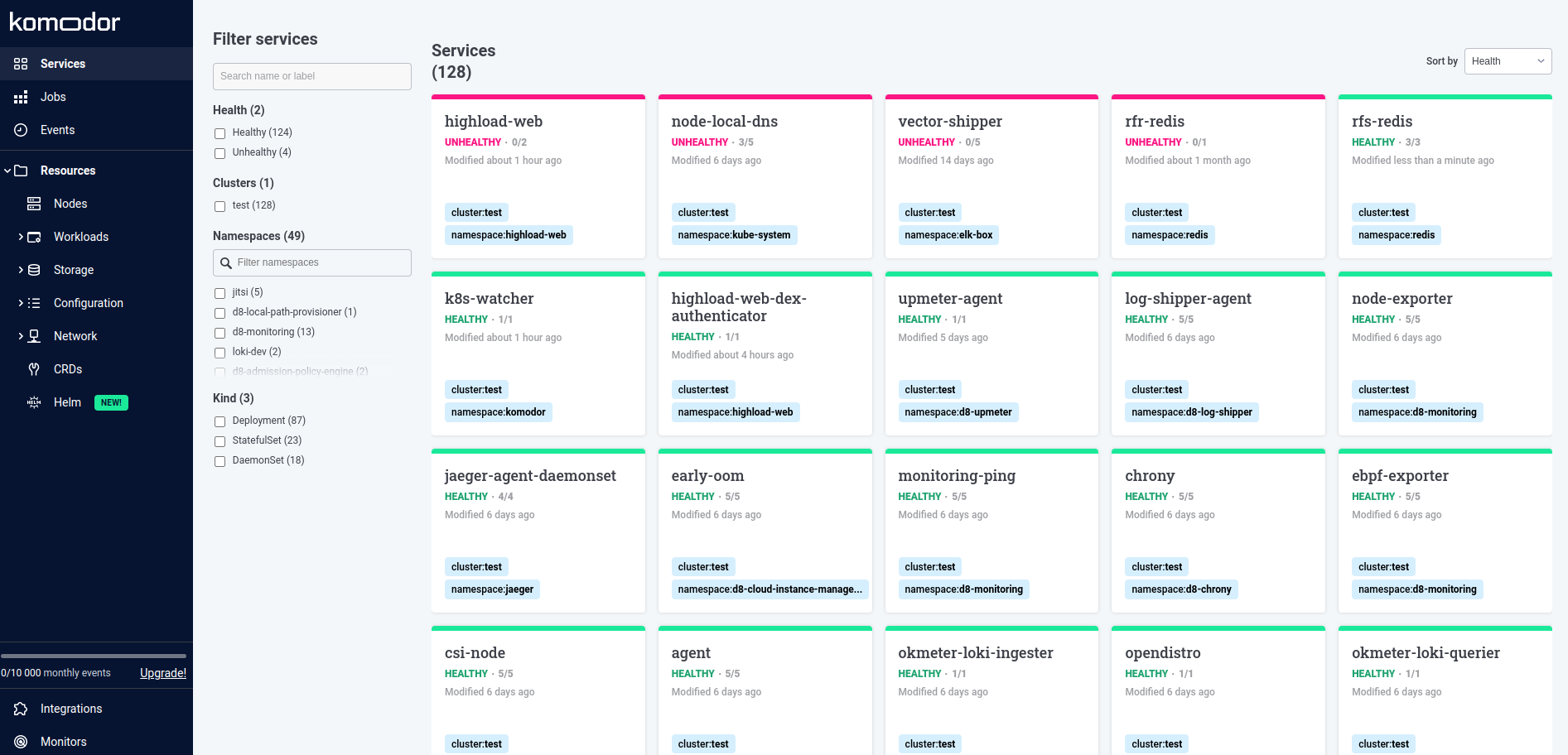Click the Nodes server icon
Screen dimensions: 1568x755
(34, 204)
